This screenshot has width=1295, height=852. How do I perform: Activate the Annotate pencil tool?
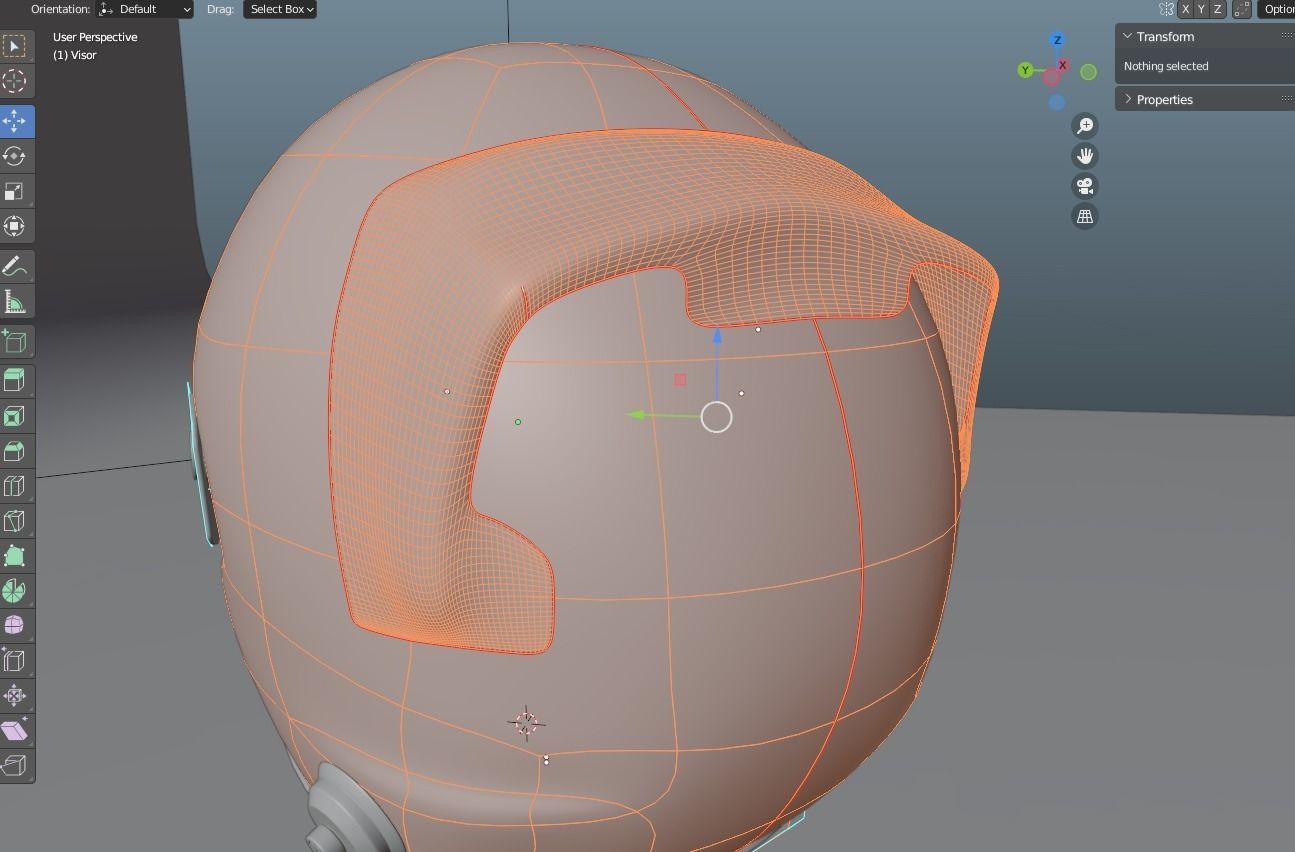coord(15,266)
